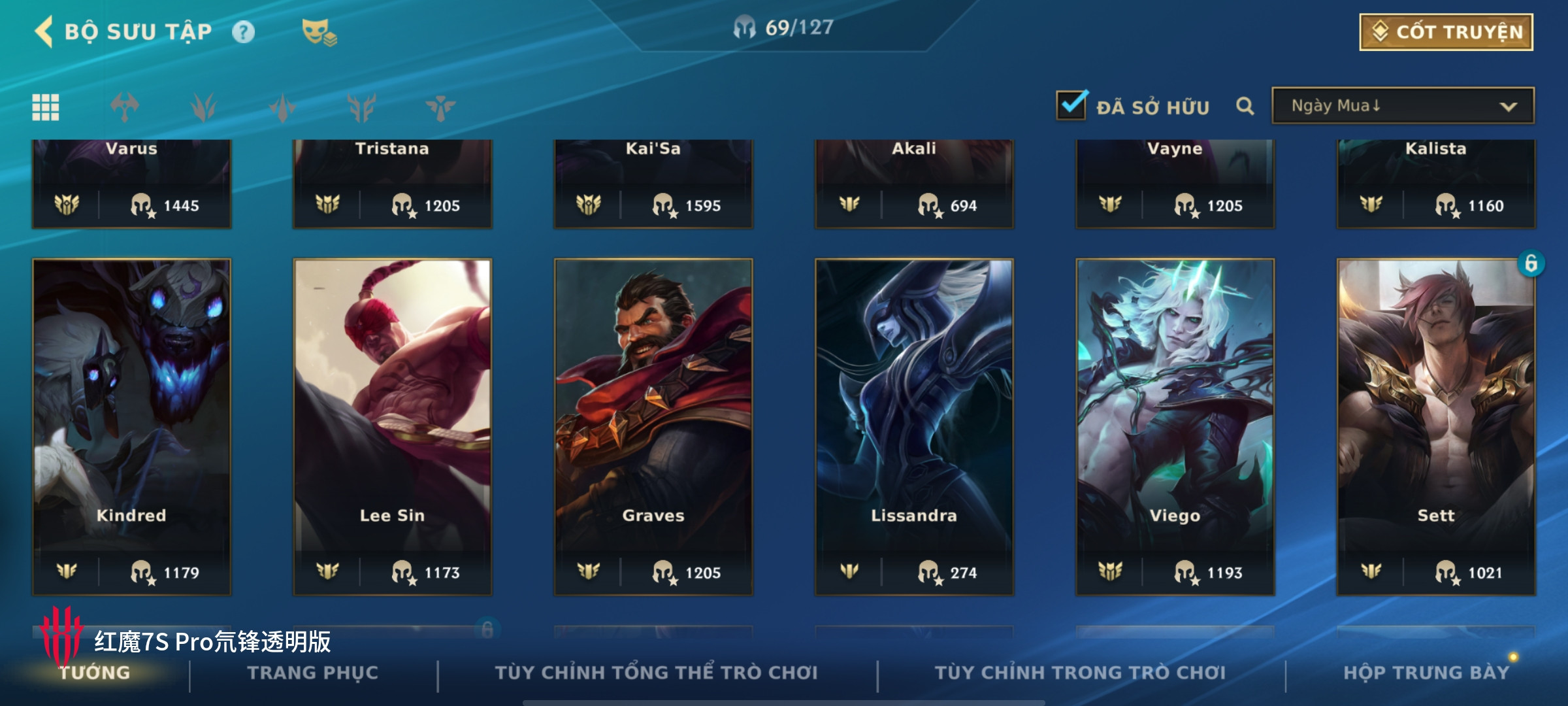Tap Kindred's mastery emblem icon

67,572
